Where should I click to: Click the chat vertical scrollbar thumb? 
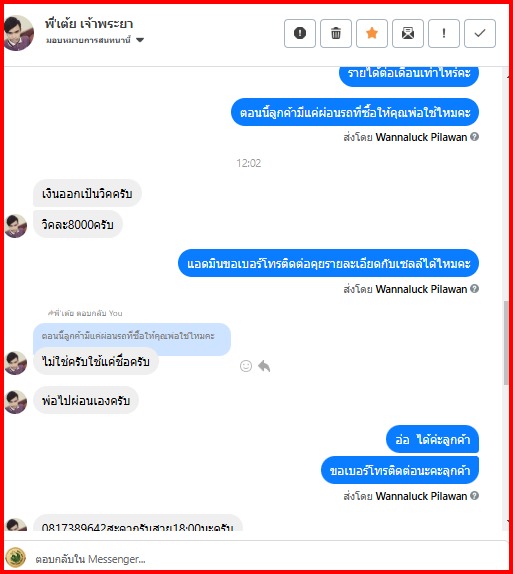pyautogui.click(x=506, y=343)
